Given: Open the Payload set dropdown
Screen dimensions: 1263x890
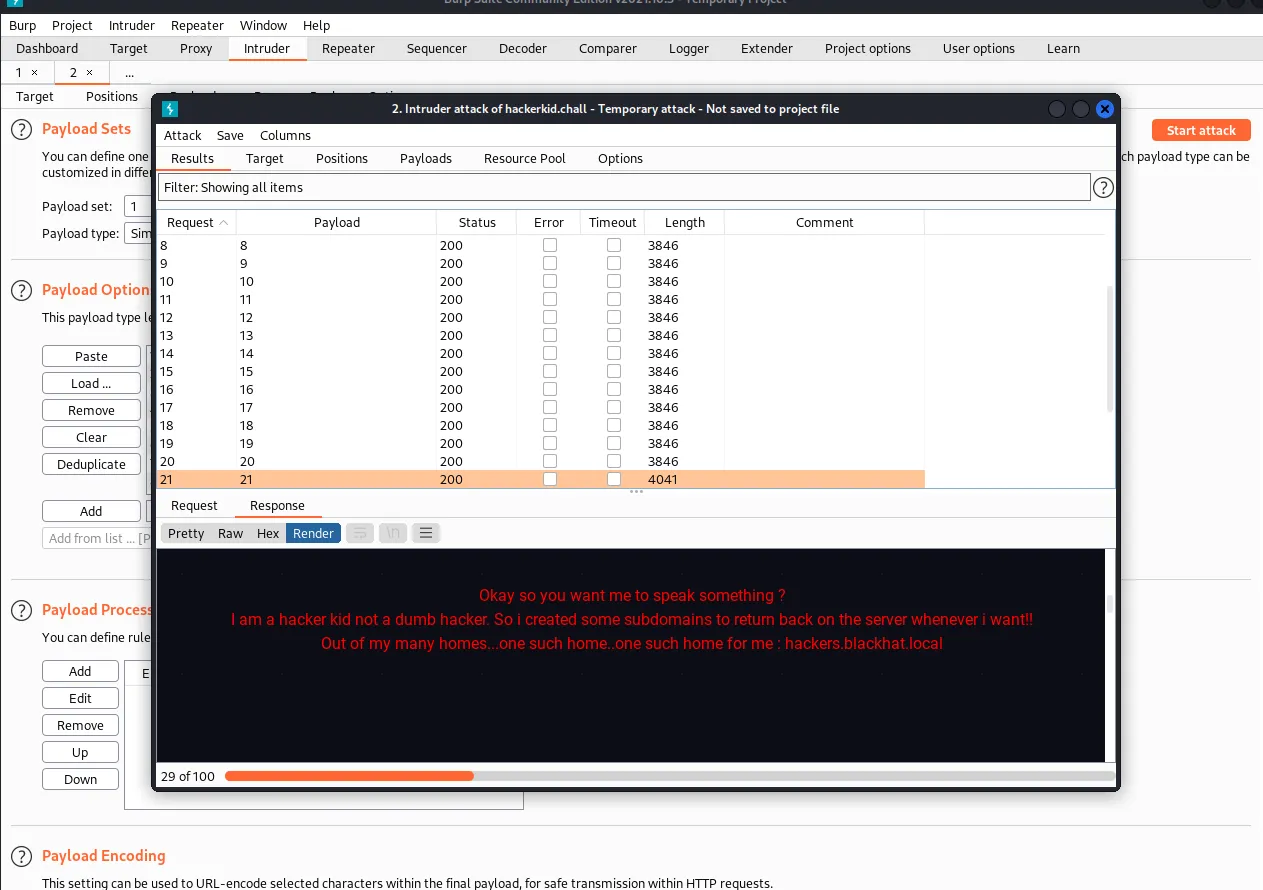Looking at the screenshot, I should (136, 207).
